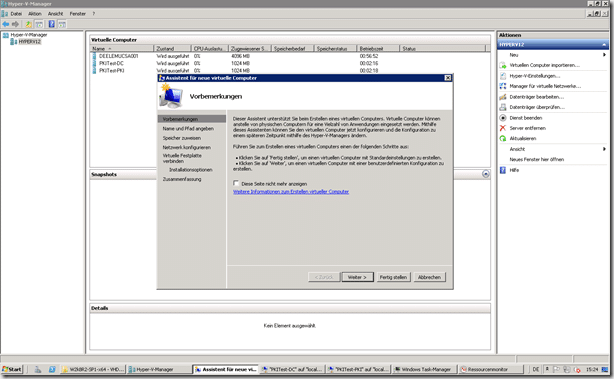Open 'Weitere Informationen zum Erstellen' link

click(x=291, y=192)
